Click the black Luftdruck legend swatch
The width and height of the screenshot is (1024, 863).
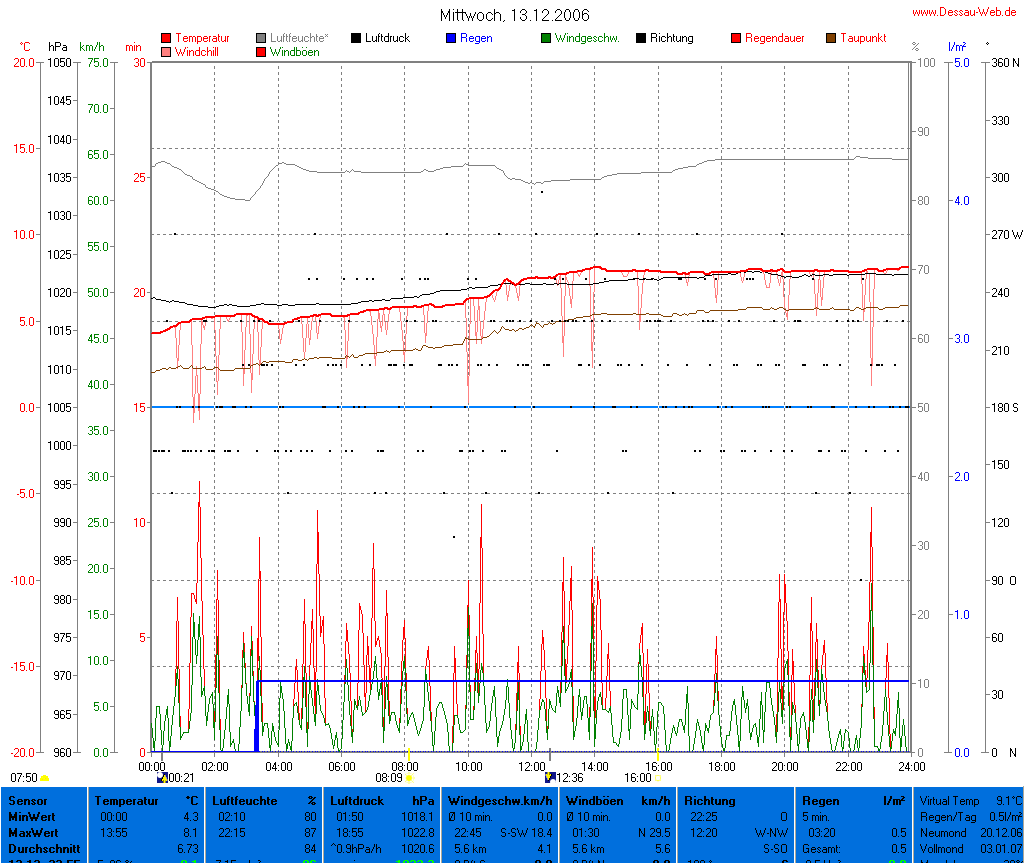(356, 38)
